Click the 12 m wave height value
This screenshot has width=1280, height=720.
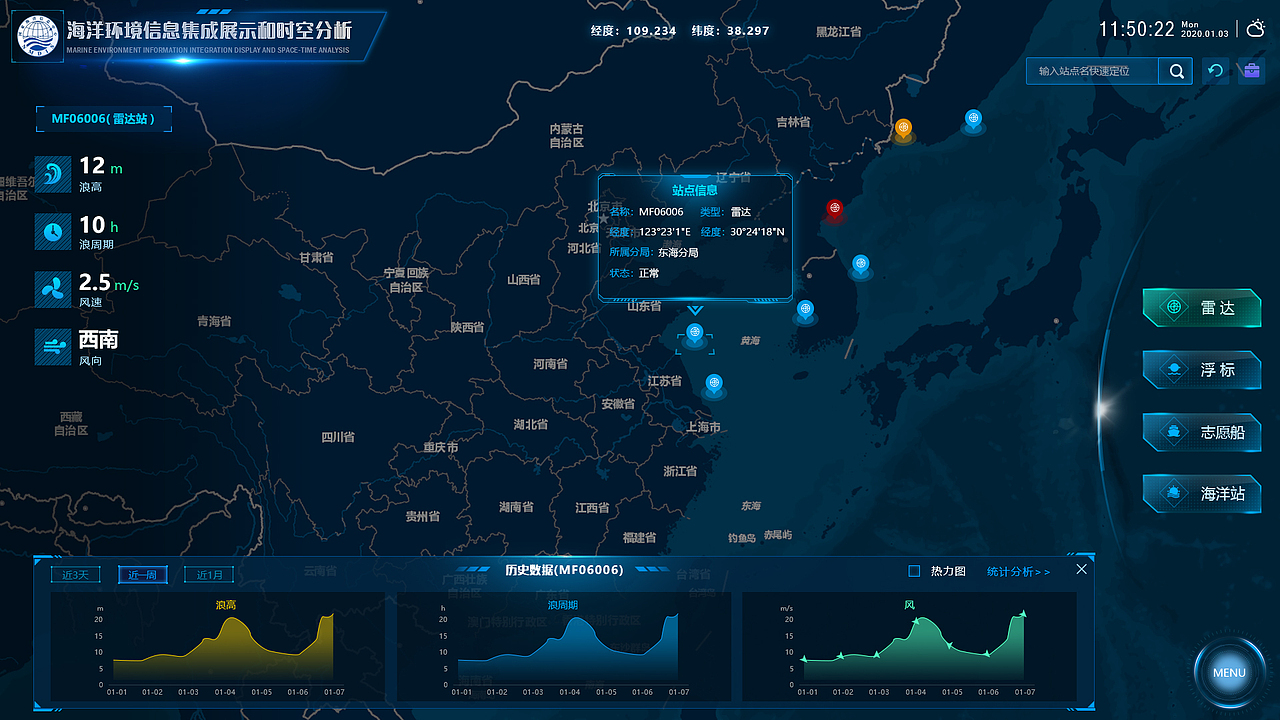point(101,166)
